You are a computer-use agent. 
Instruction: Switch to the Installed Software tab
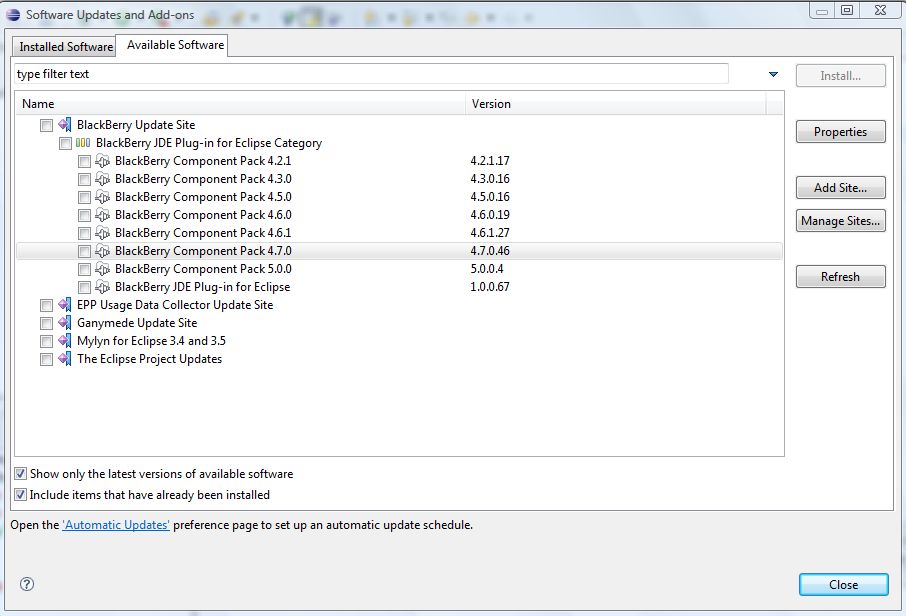click(66, 47)
